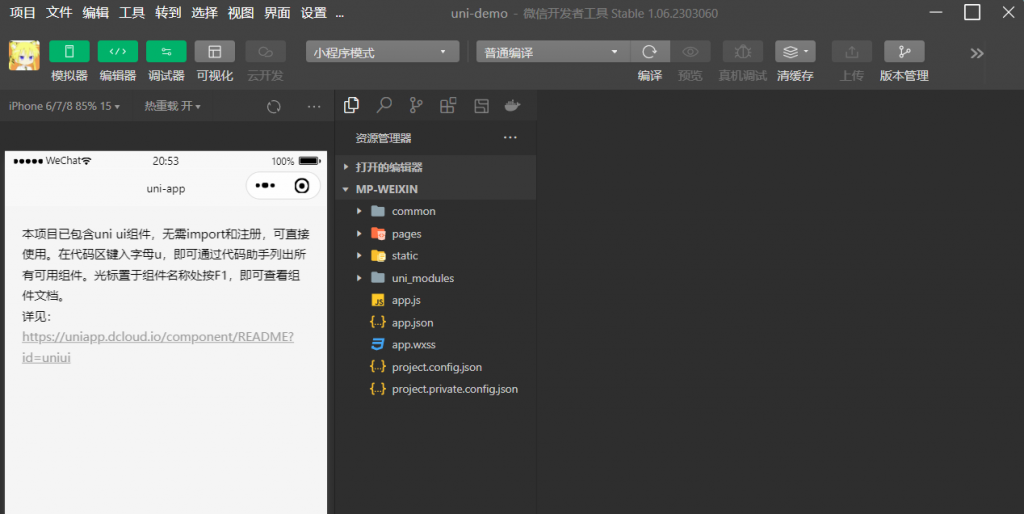Open cloud development (云开发)
The image size is (1024, 514).
click(265, 52)
